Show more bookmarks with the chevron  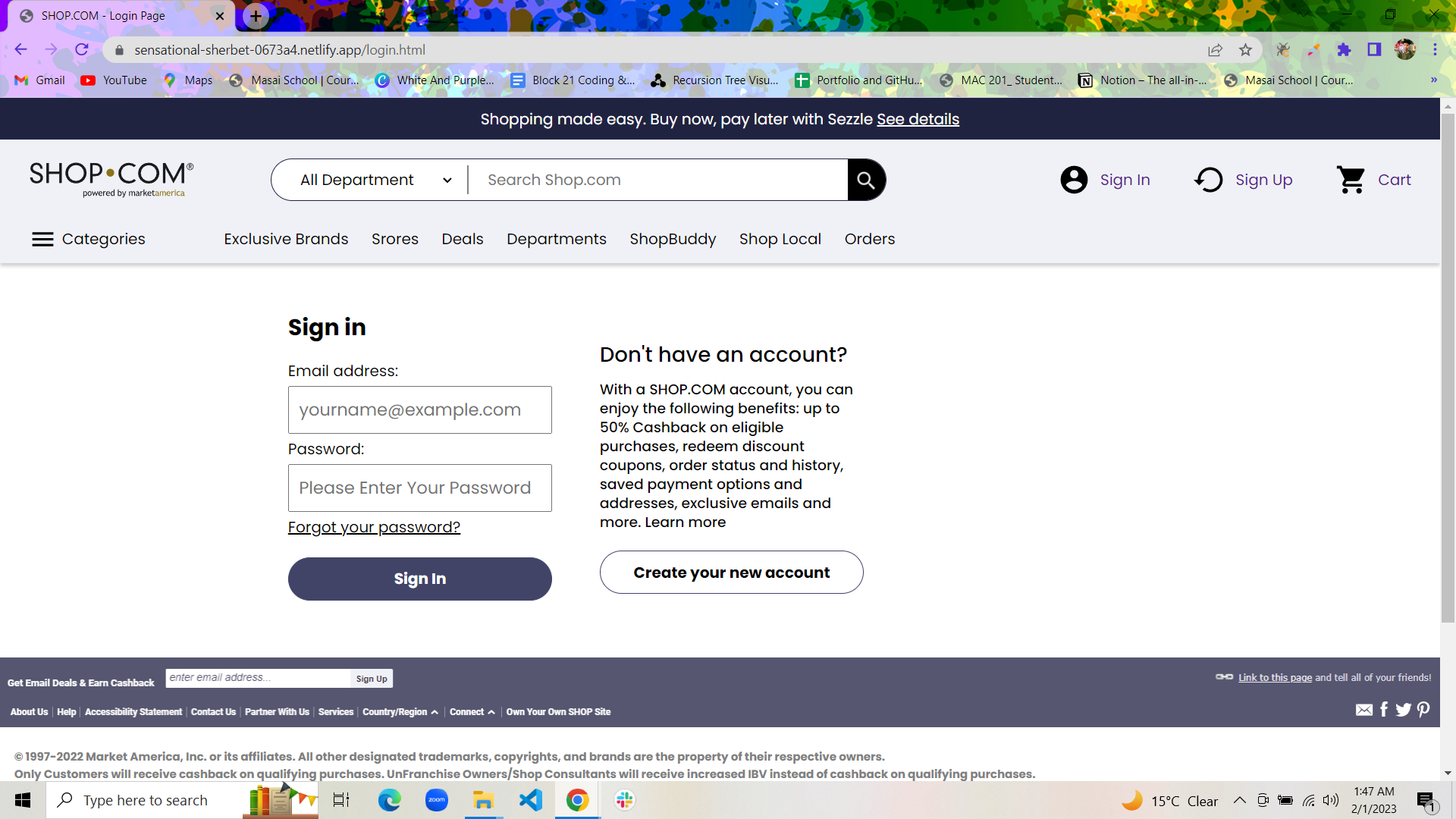(x=1433, y=80)
